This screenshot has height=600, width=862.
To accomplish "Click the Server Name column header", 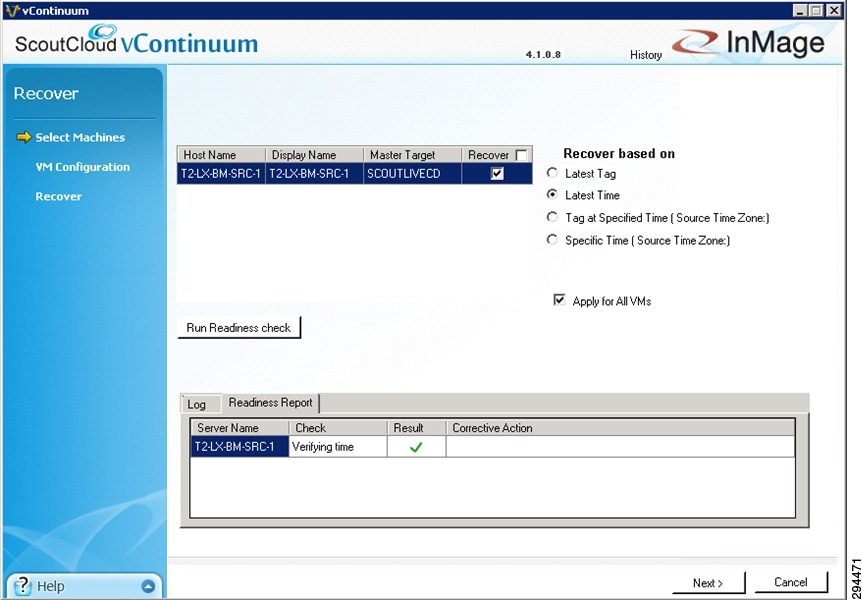I will tap(240, 428).
